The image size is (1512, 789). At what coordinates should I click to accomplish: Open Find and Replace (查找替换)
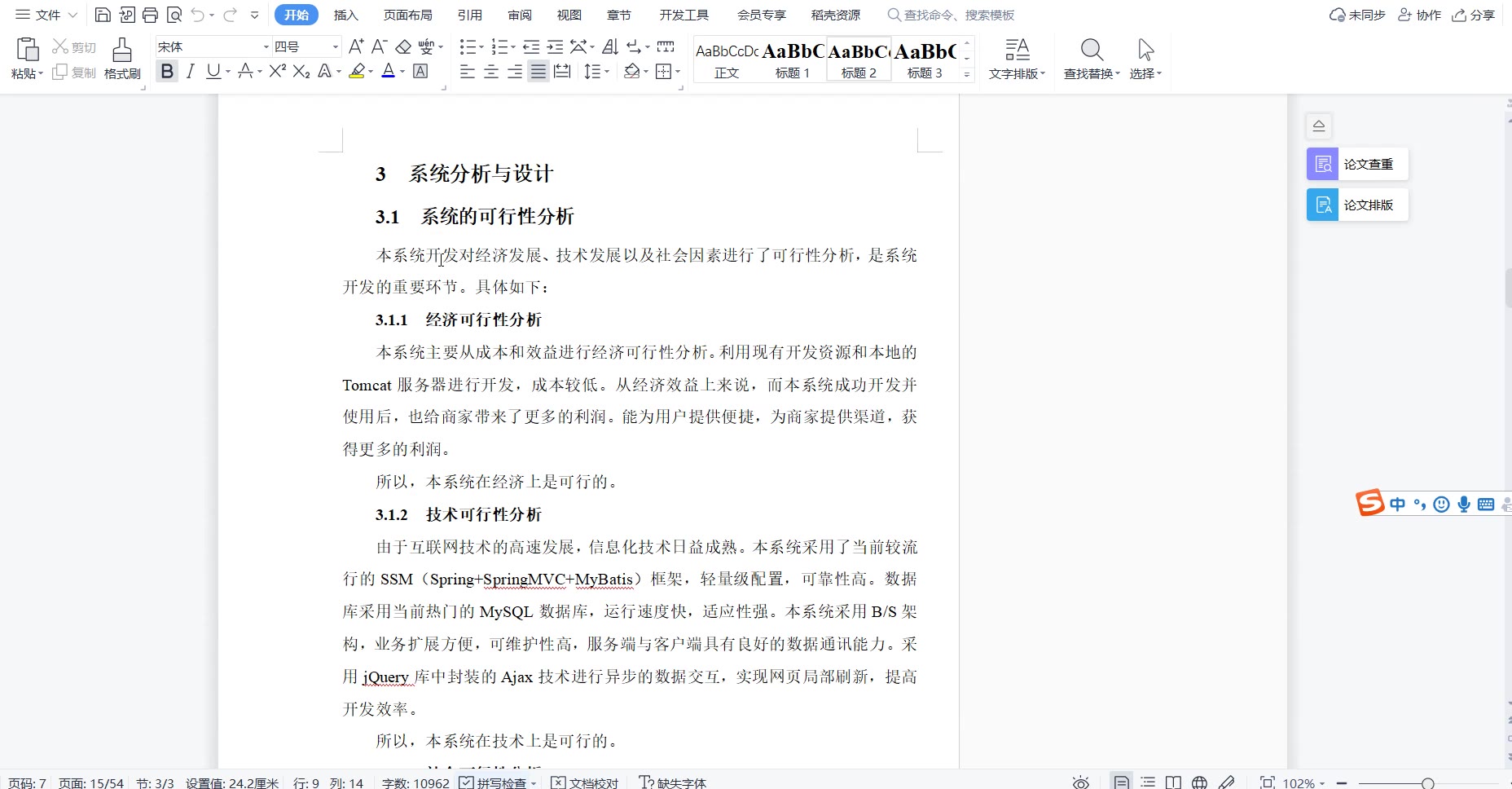[1091, 58]
